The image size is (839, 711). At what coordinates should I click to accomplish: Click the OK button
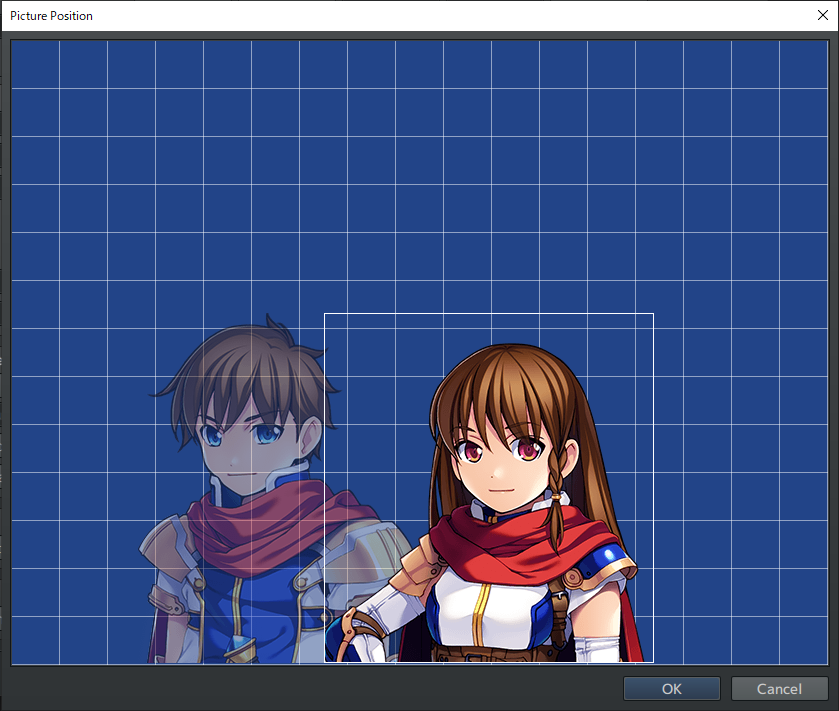coord(671,688)
